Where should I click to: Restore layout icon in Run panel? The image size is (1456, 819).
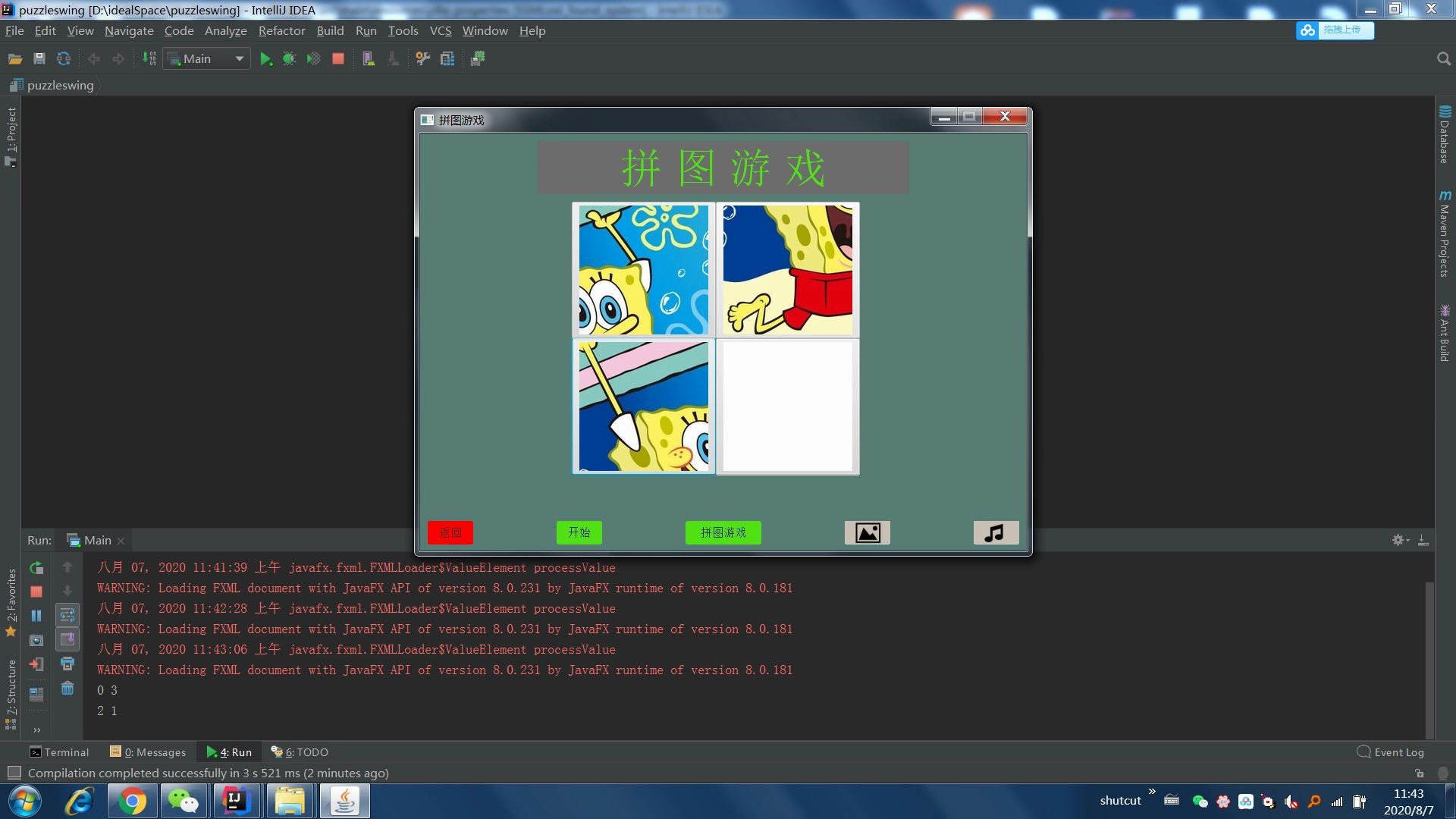click(36, 694)
